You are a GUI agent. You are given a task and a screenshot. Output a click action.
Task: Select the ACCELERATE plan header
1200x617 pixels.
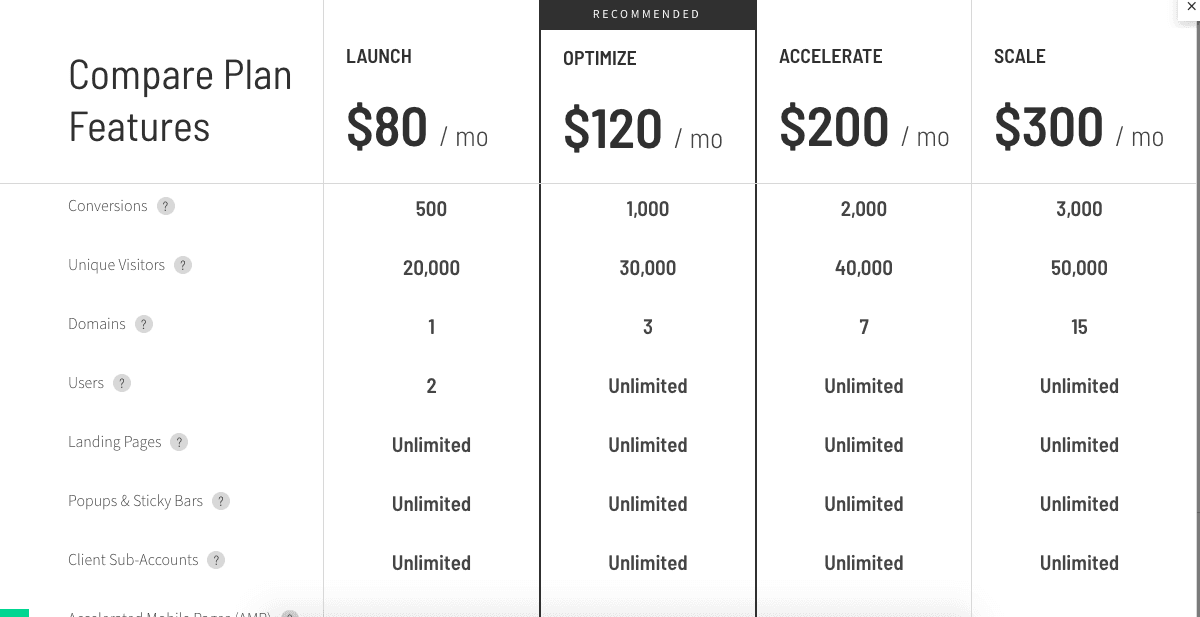pyautogui.click(x=831, y=56)
